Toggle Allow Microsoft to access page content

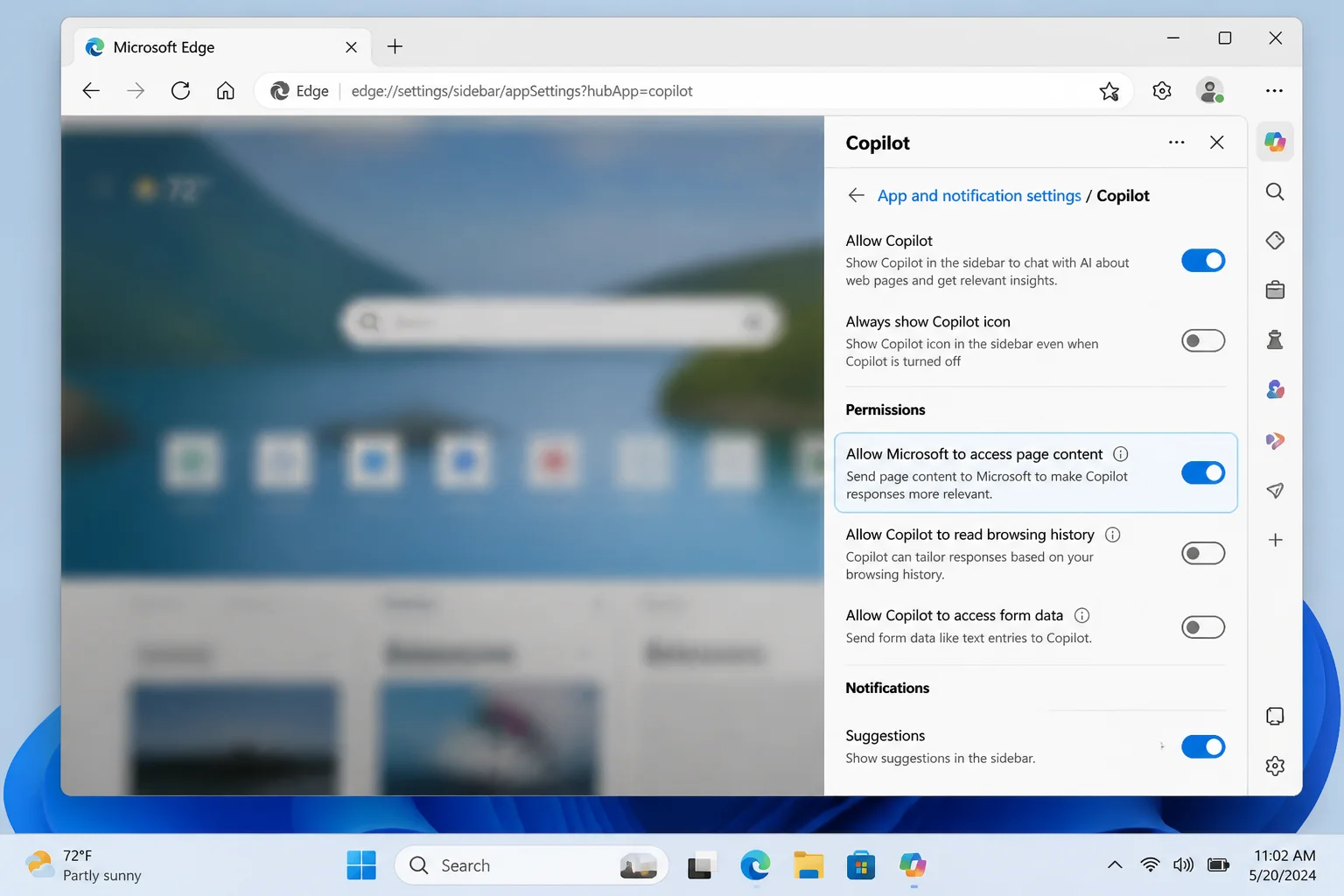(x=1203, y=473)
